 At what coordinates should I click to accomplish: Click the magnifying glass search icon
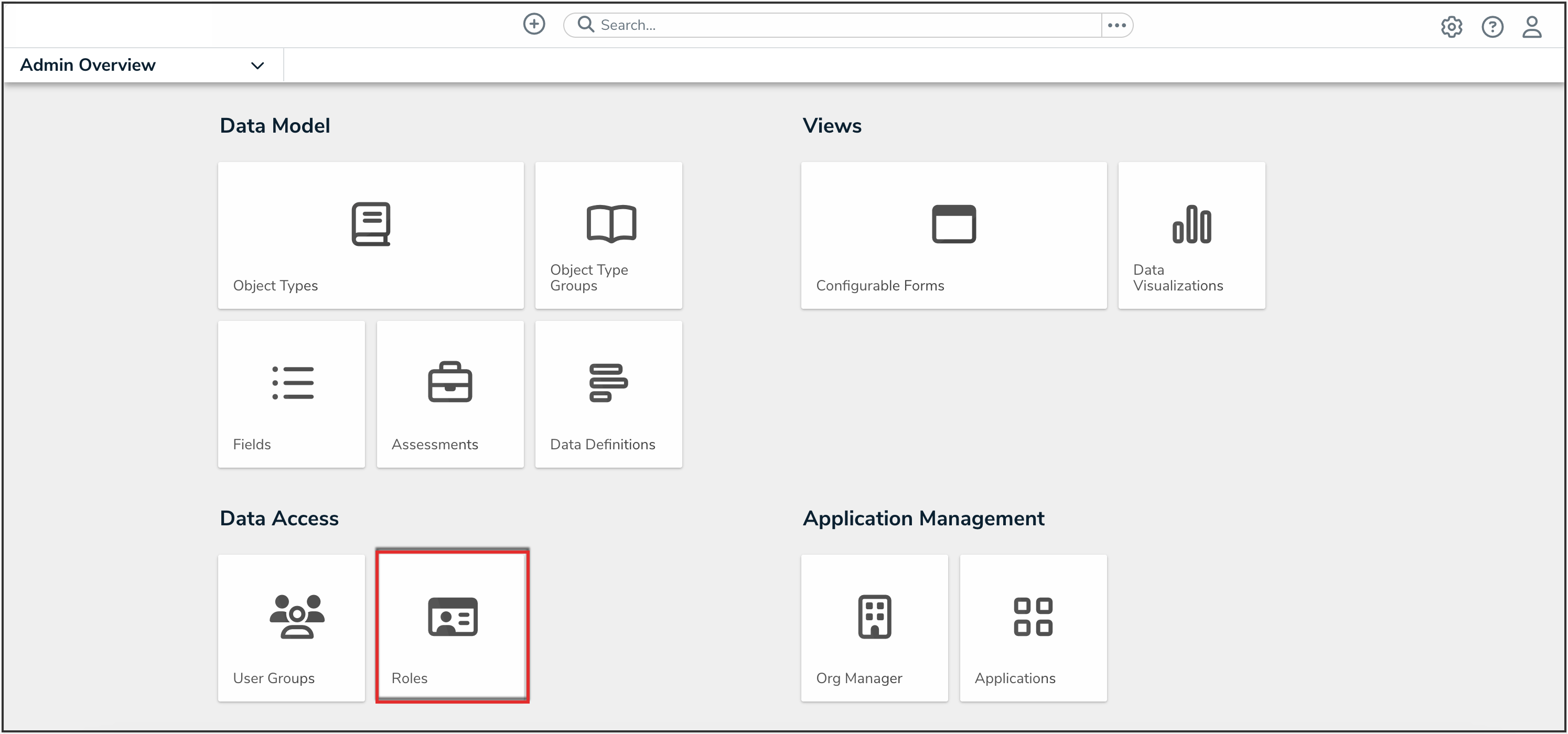tap(586, 24)
